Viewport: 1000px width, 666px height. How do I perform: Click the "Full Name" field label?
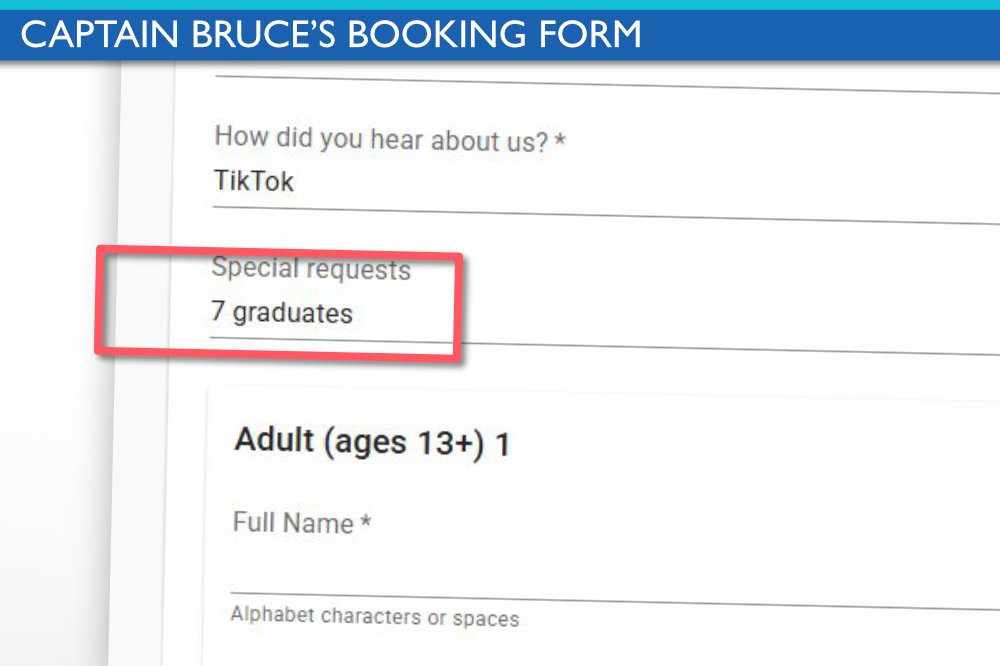coord(293,523)
